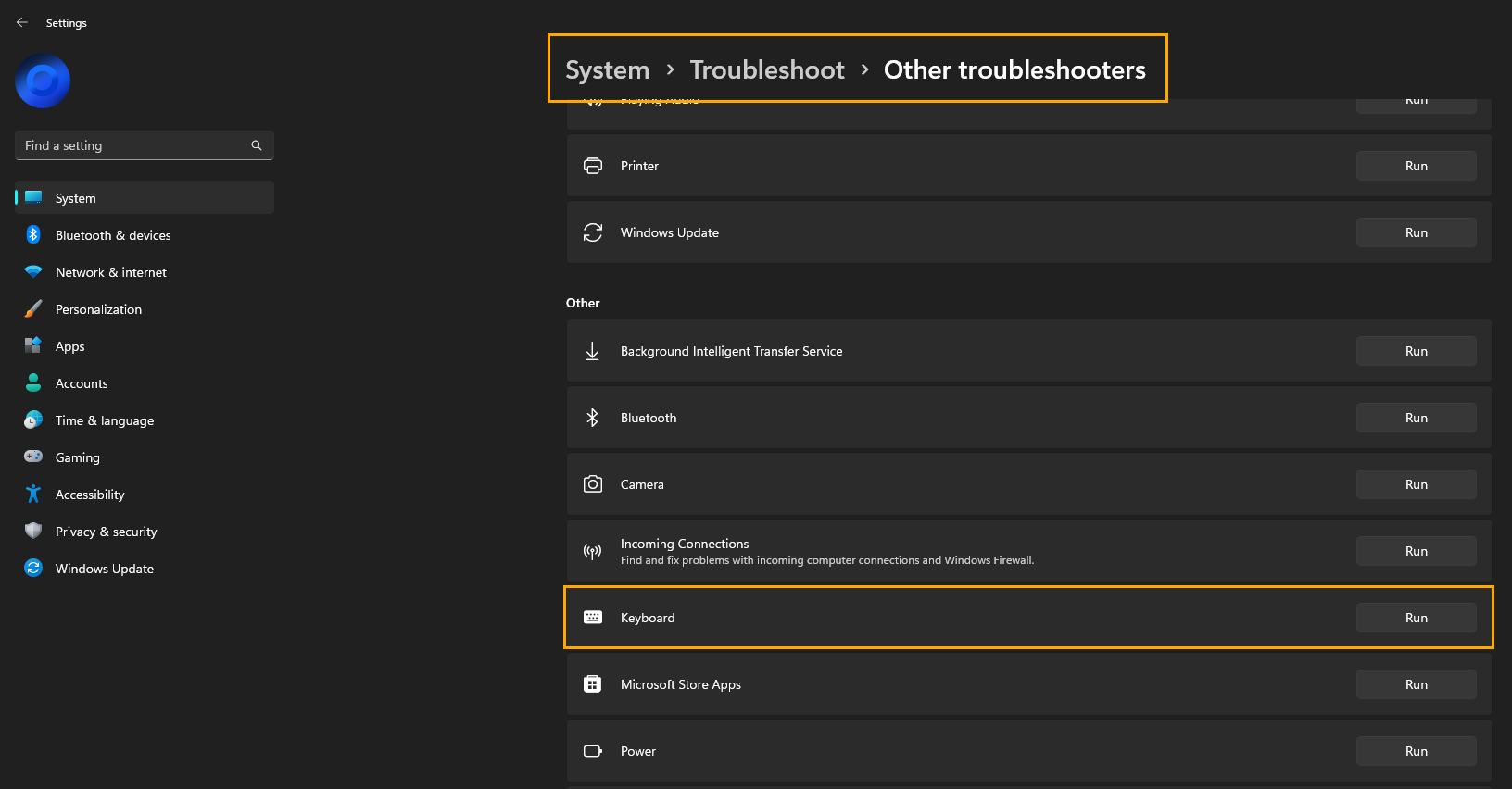Click the Incoming Connections signal icon

click(593, 552)
